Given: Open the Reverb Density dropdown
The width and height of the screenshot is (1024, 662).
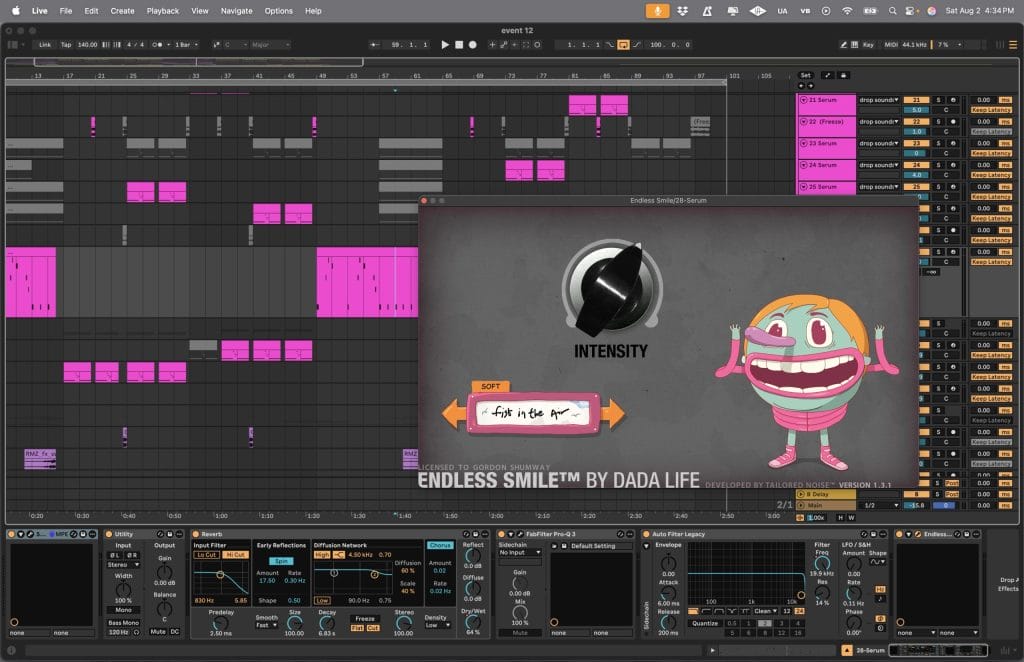Looking at the screenshot, I should coord(439,625).
